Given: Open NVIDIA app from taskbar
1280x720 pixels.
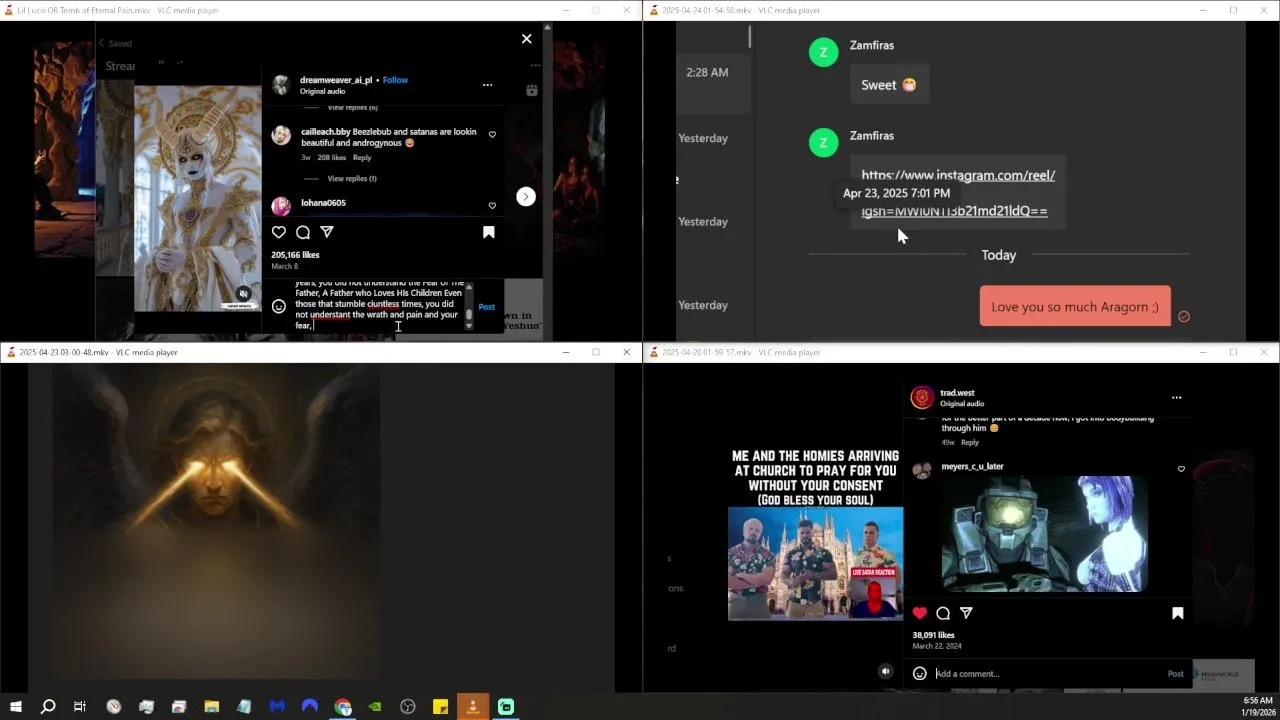Looking at the screenshot, I should (x=375, y=707).
